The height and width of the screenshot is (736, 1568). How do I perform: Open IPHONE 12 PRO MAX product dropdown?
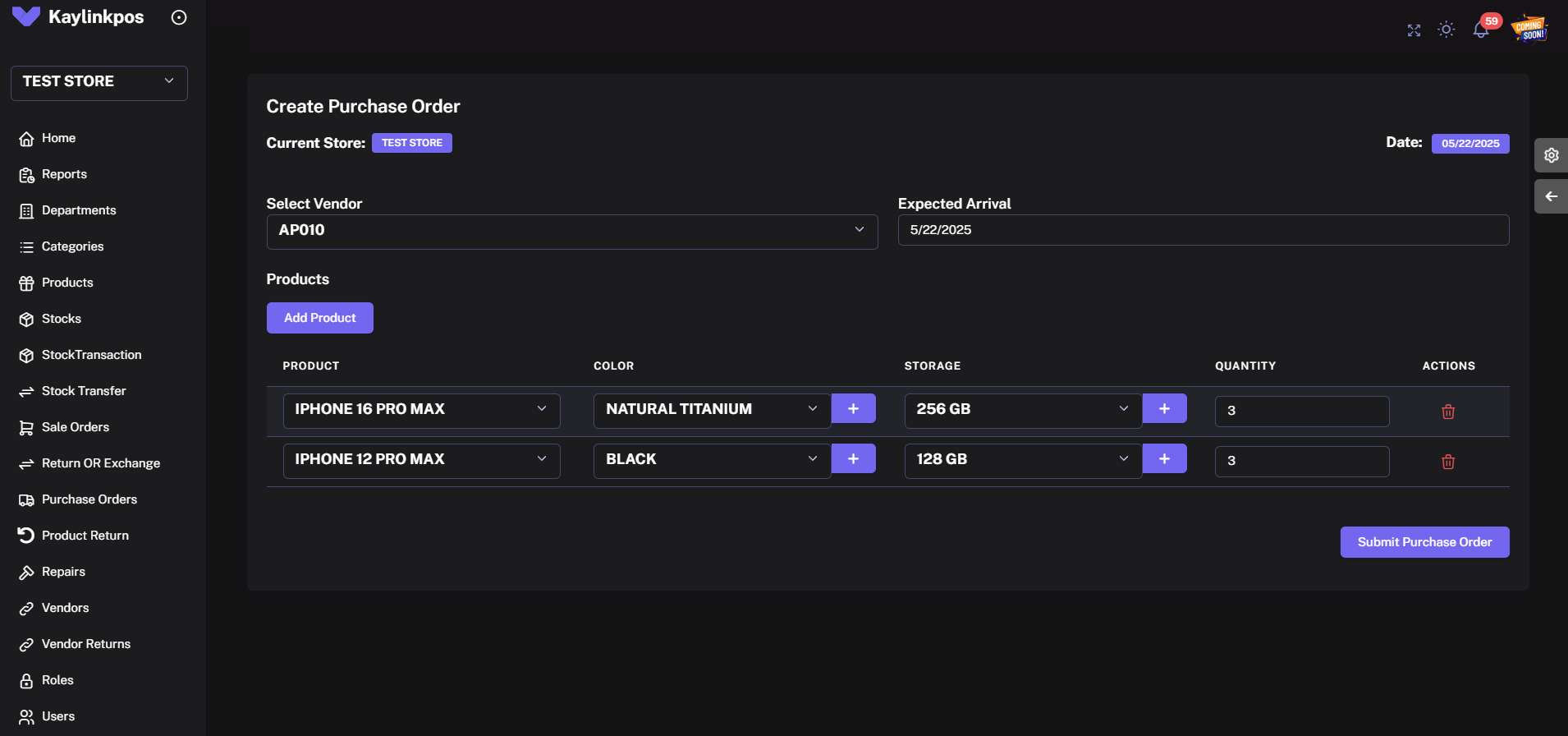pos(422,461)
